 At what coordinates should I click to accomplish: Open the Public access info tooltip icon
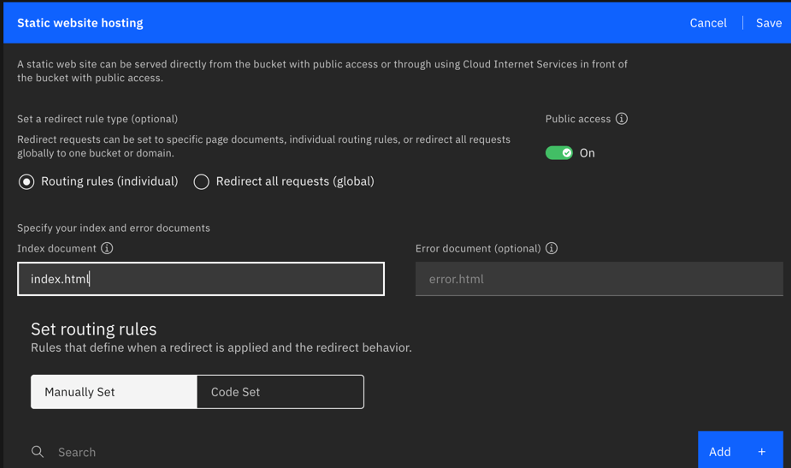pyautogui.click(x=622, y=119)
